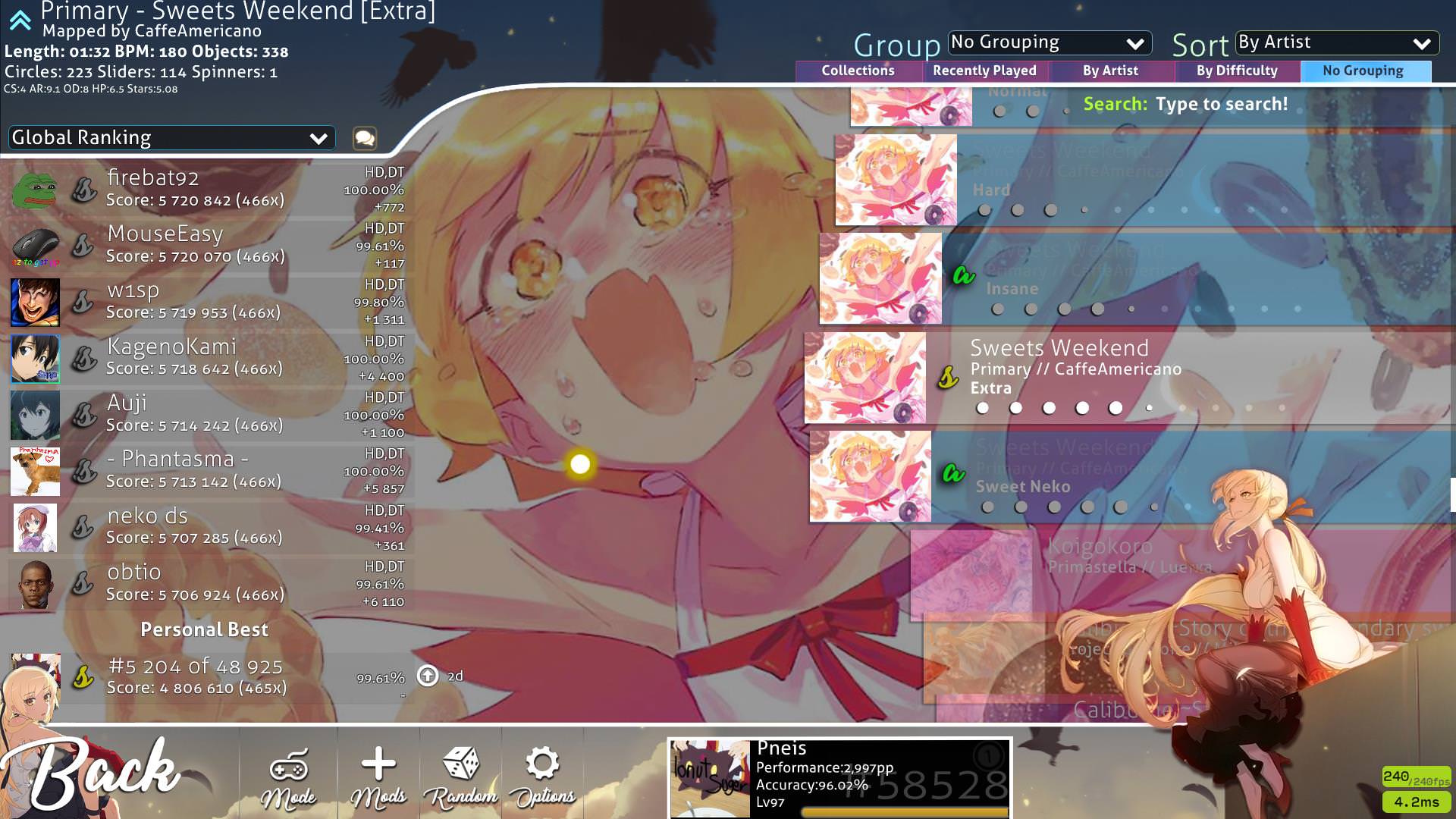Click MouseEasy's mouse avatar
The height and width of the screenshot is (819, 1456).
35,246
